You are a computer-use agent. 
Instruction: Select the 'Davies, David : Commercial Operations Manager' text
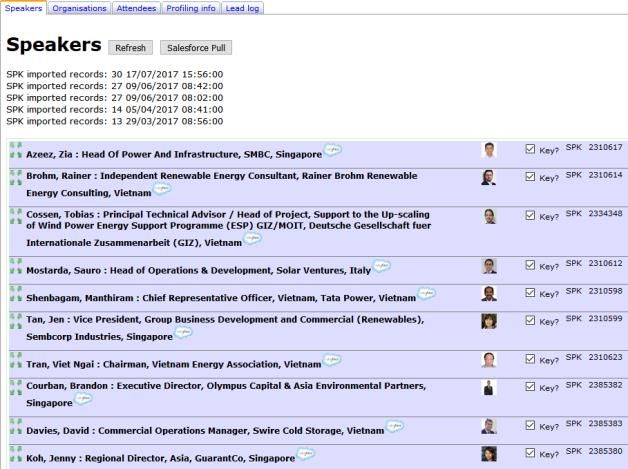point(205,431)
